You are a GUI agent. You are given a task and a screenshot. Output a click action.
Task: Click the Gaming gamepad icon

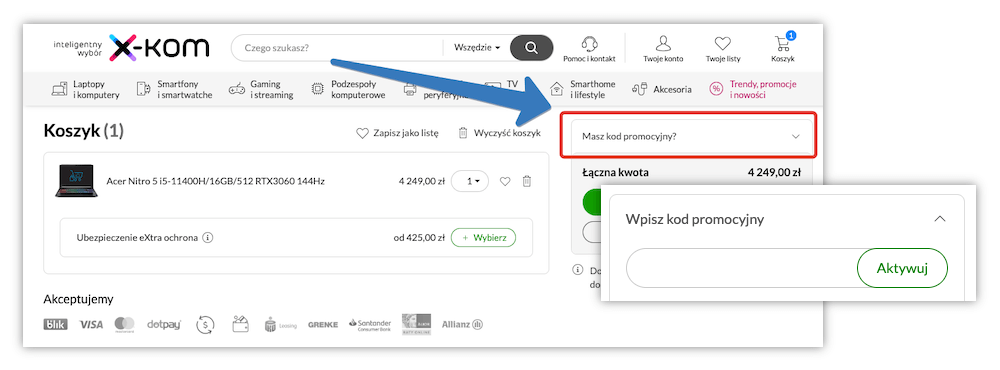coord(237,89)
